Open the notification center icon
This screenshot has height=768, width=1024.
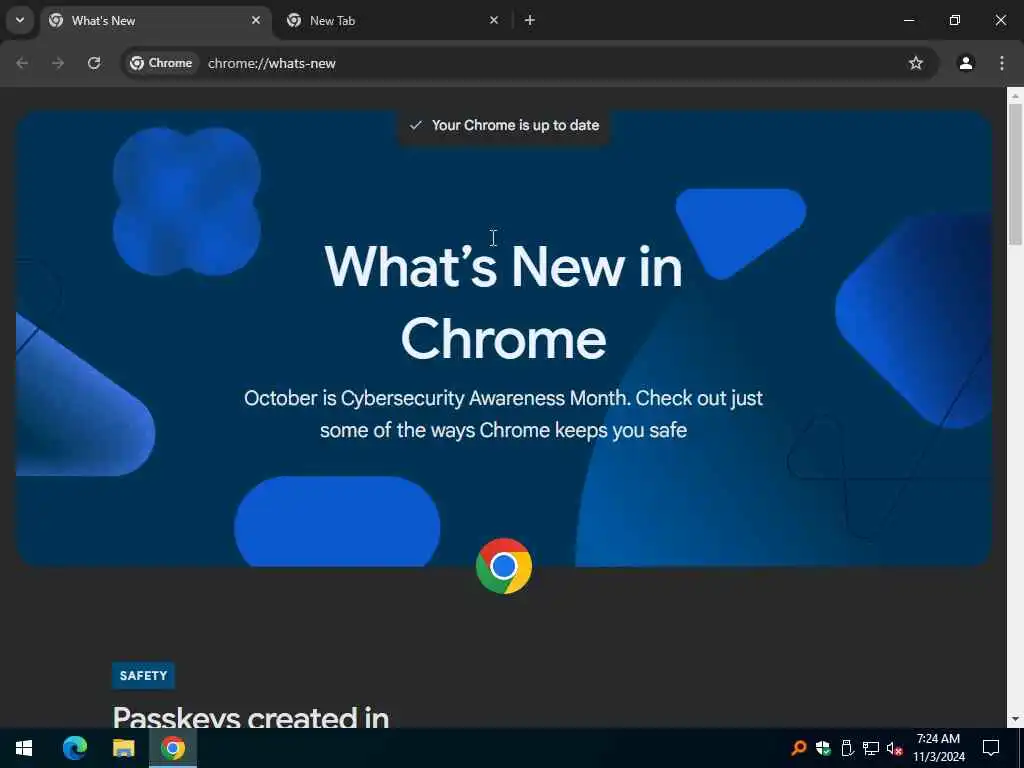pos(991,748)
